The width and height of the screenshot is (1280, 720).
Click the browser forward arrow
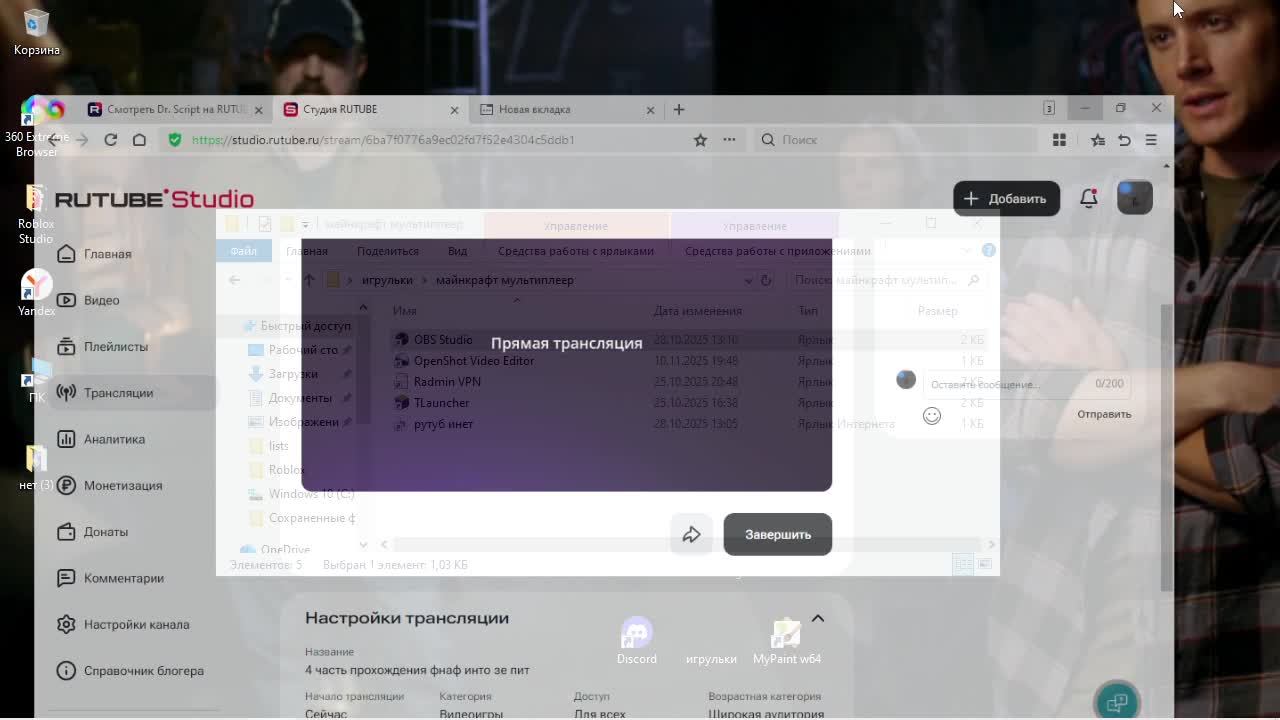click(82, 140)
